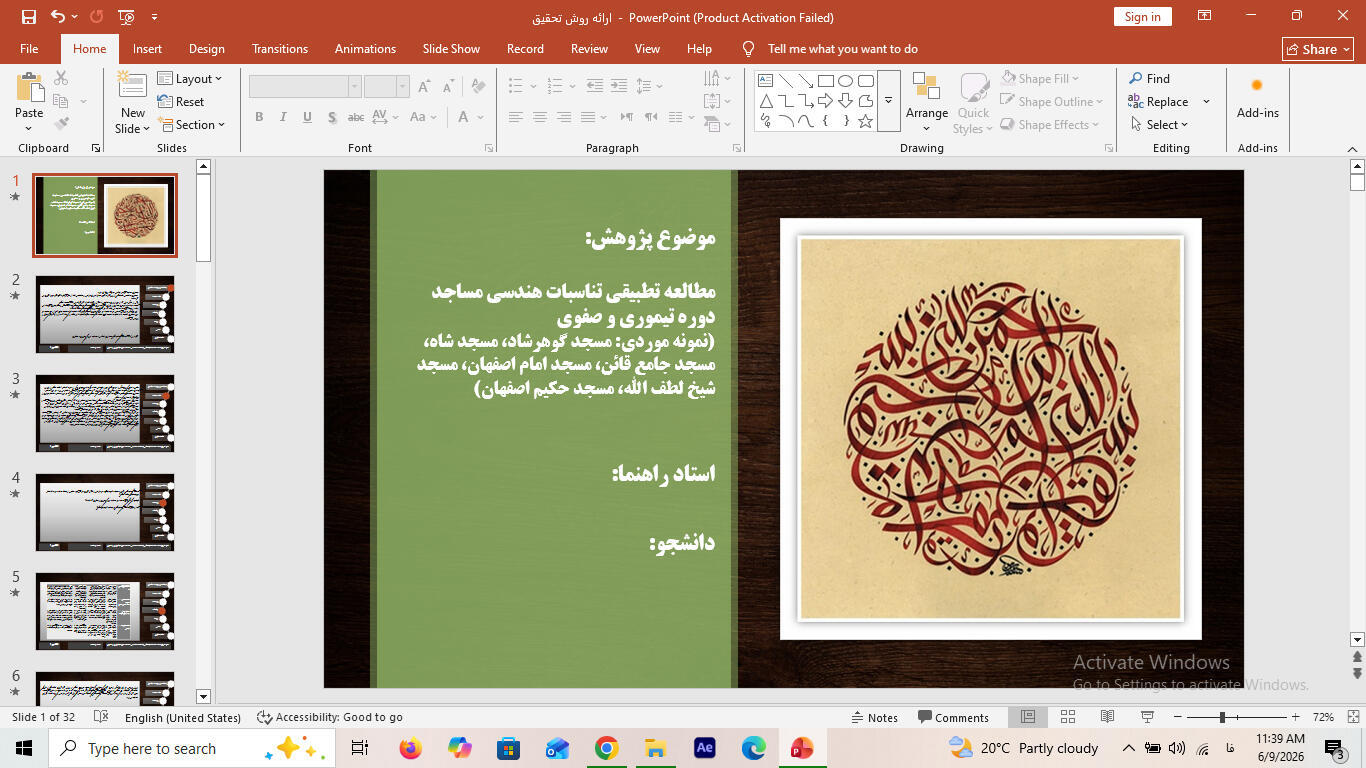Click the spell check icon in status bar
The height and width of the screenshot is (768, 1366).
(x=100, y=717)
